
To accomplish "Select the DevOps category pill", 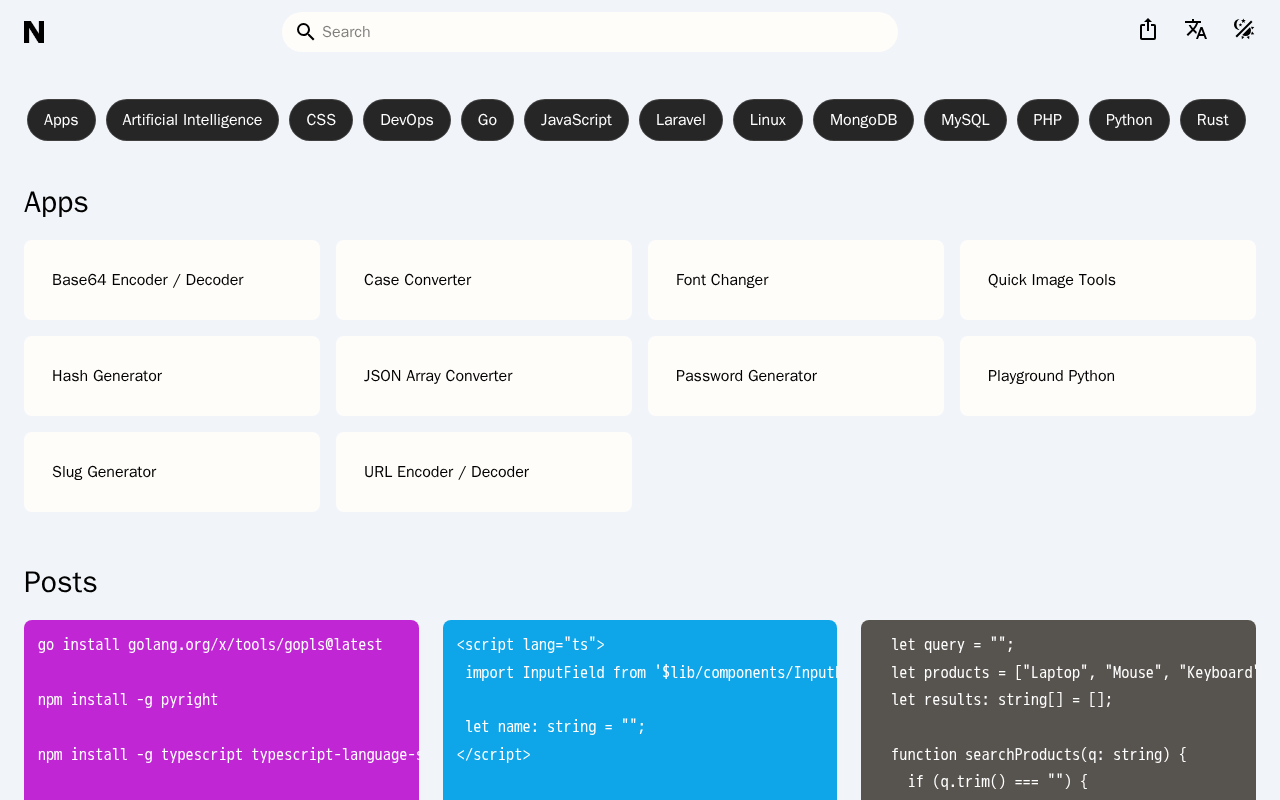I will pyautogui.click(x=406, y=120).
